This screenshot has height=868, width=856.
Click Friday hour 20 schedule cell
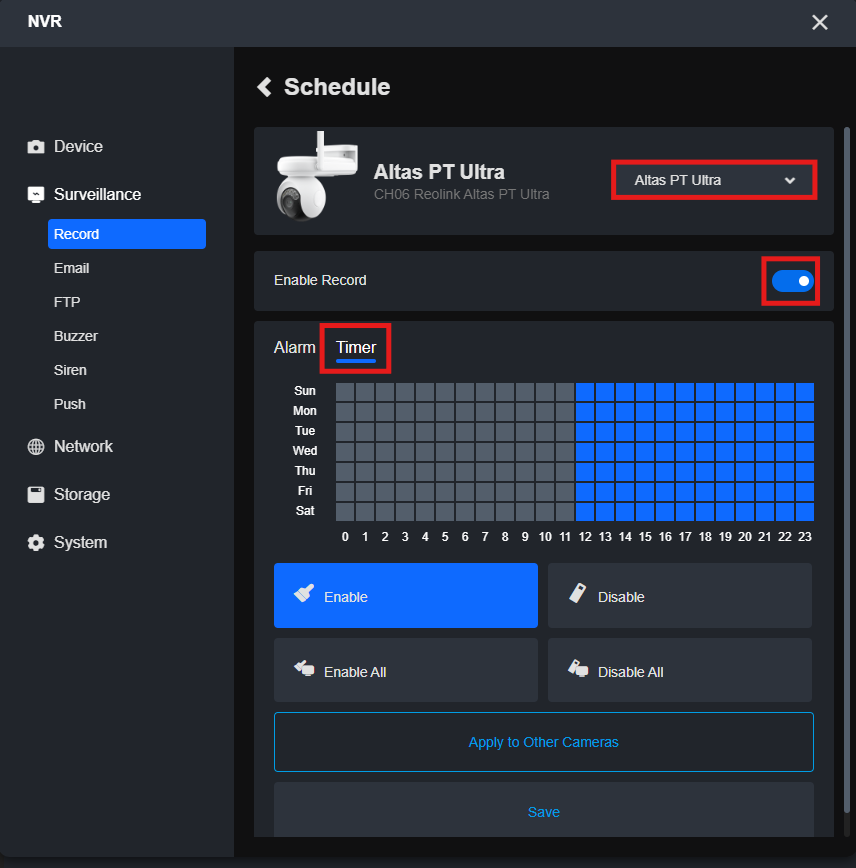[745, 492]
